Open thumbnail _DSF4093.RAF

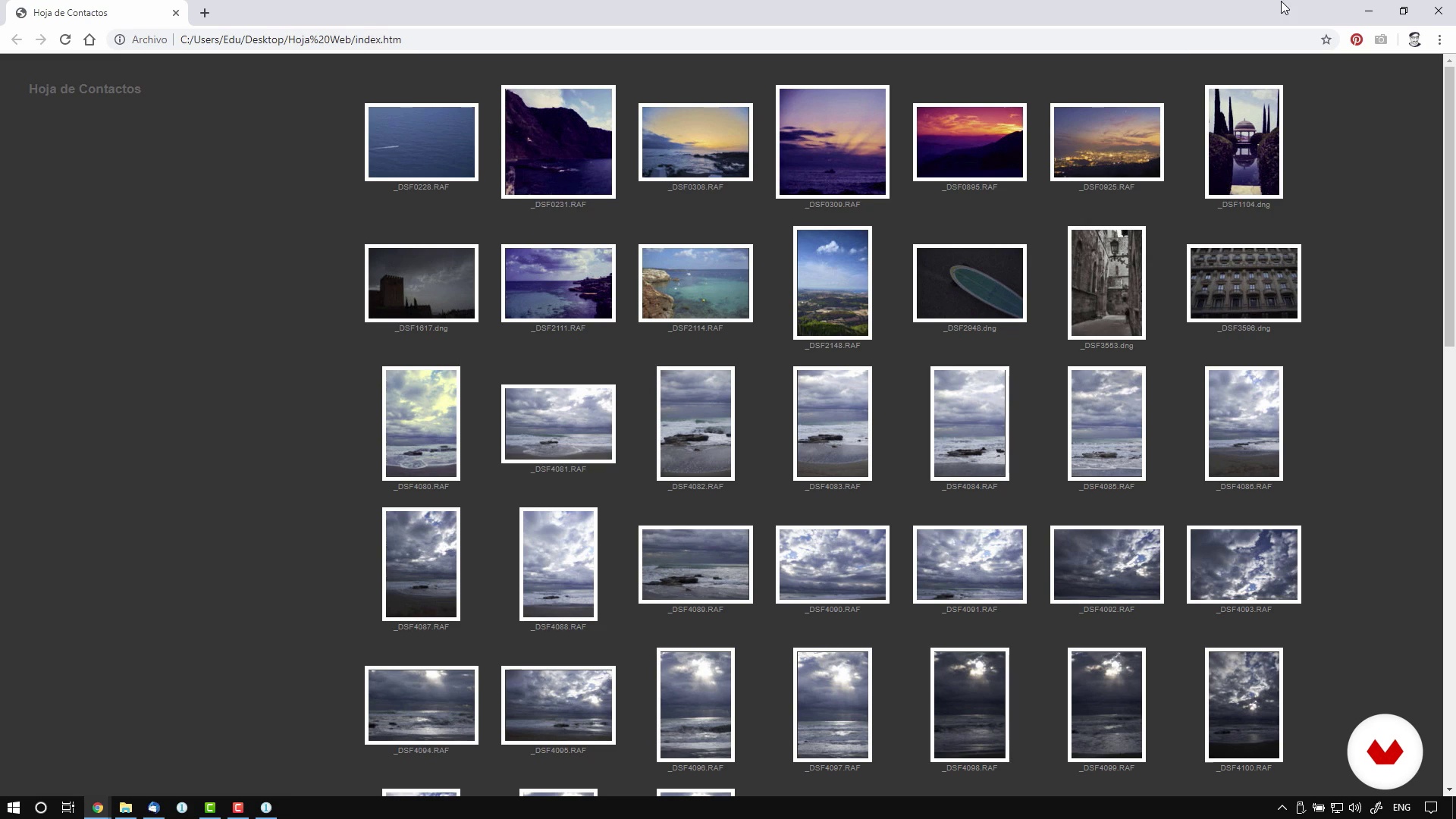point(1244,564)
